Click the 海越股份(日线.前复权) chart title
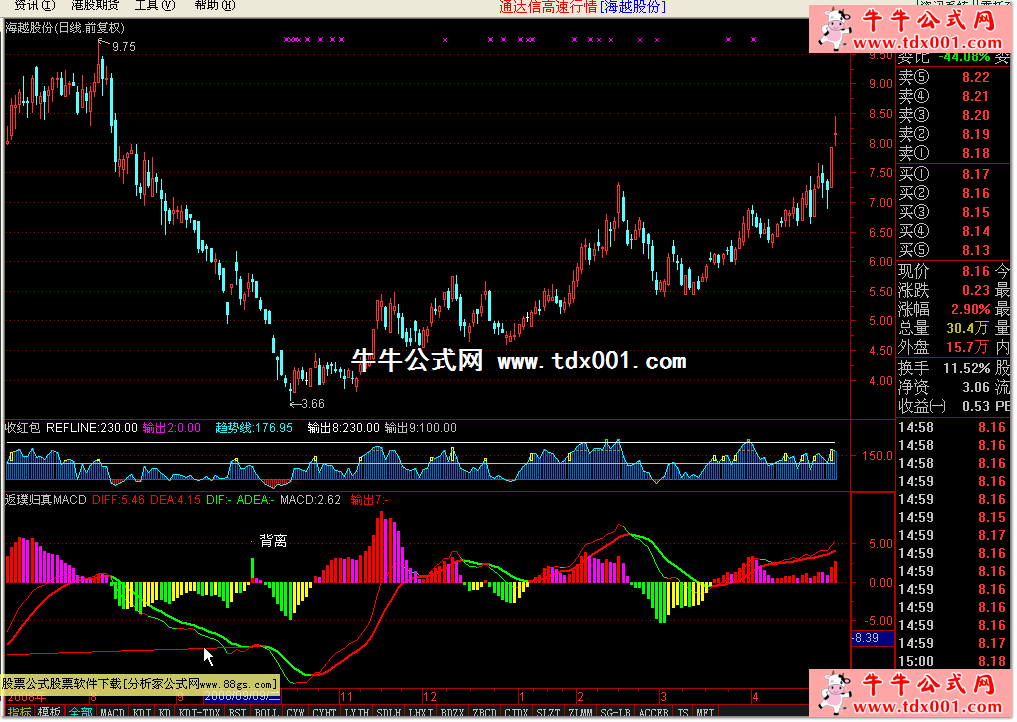Image resolution: width=1017 pixels, height=722 pixels. point(65,28)
